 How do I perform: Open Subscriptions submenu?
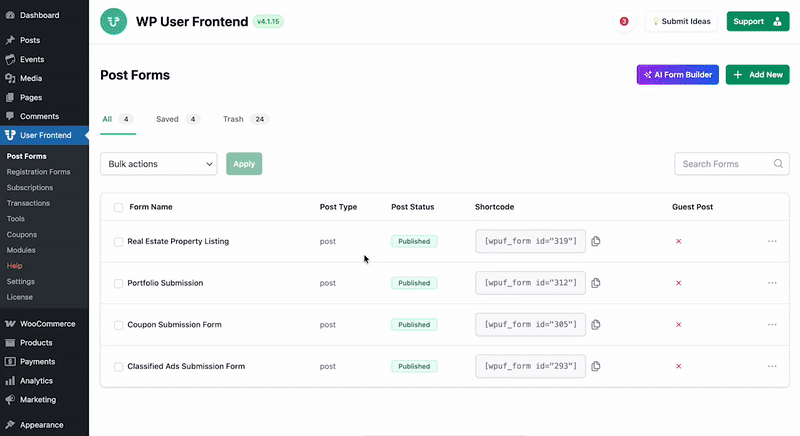click(x=30, y=188)
